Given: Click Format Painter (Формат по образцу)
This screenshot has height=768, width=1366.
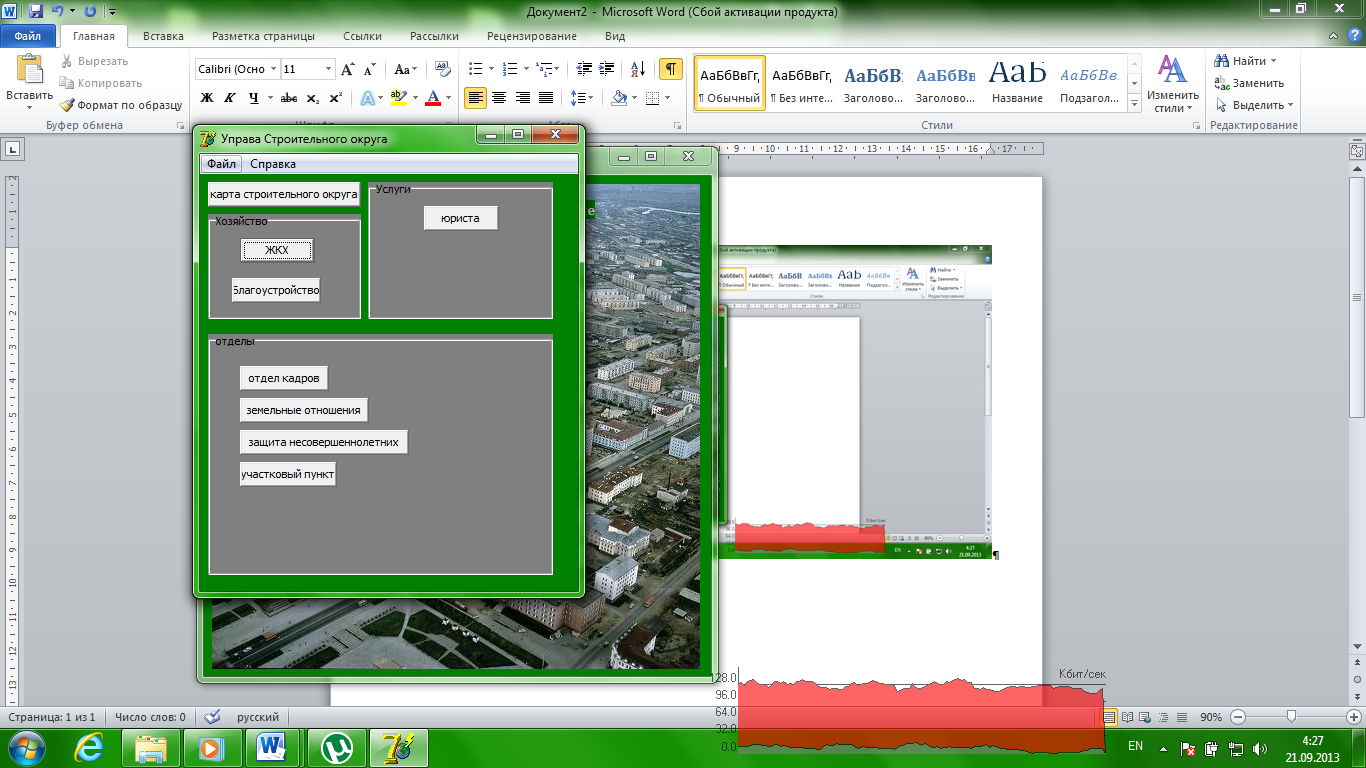Looking at the screenshot, I should pyautogui.click(x=121, y=105).
